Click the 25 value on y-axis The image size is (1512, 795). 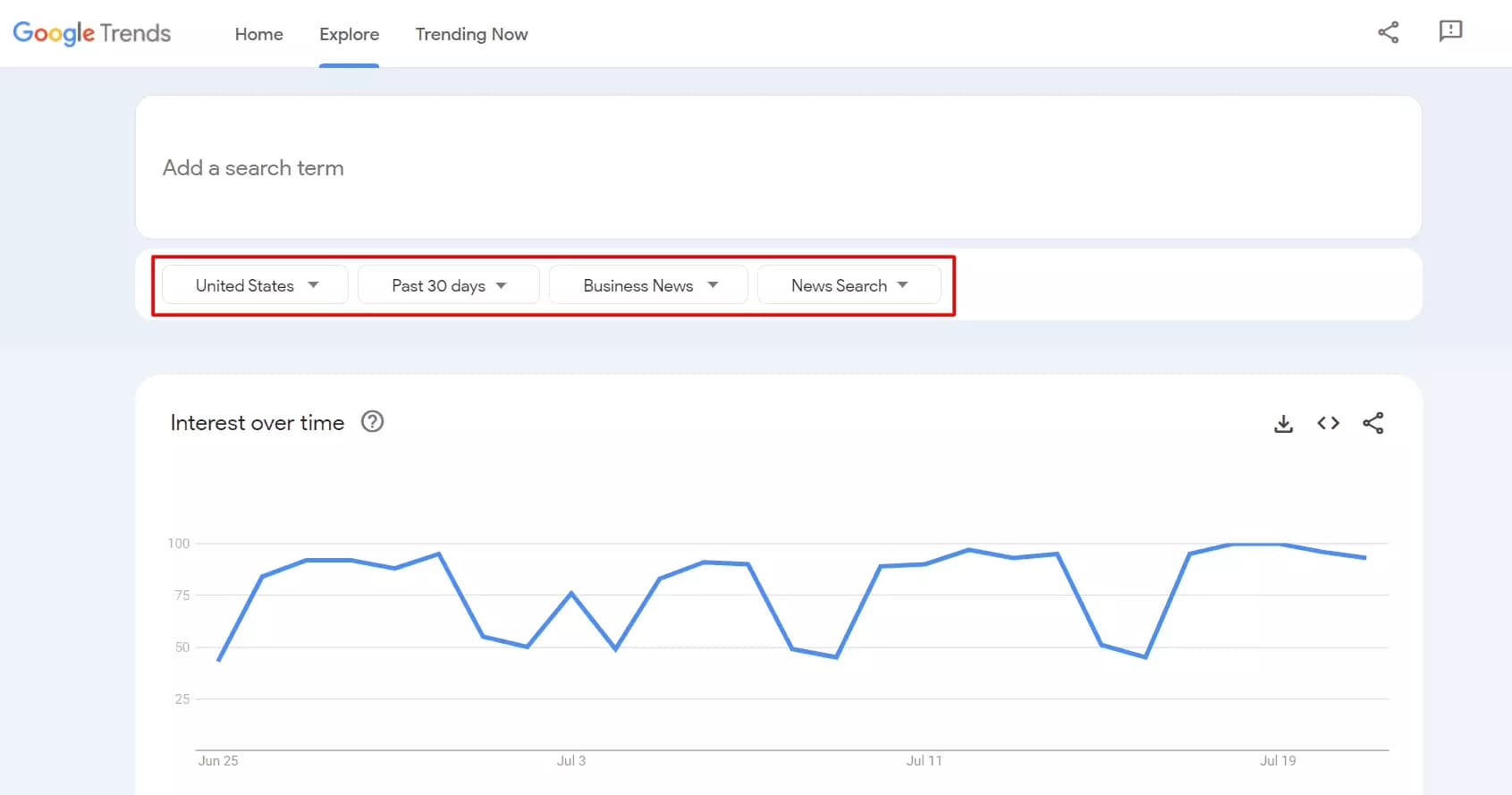(x=182, y=698)
